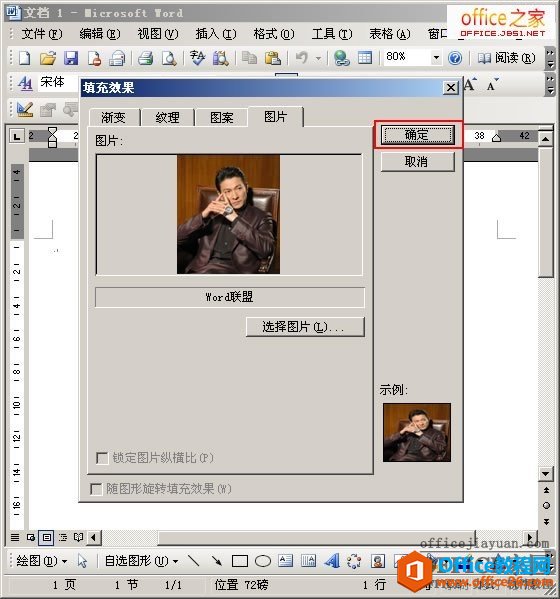Click the ruler tab-type selector L box

point(16,136)
